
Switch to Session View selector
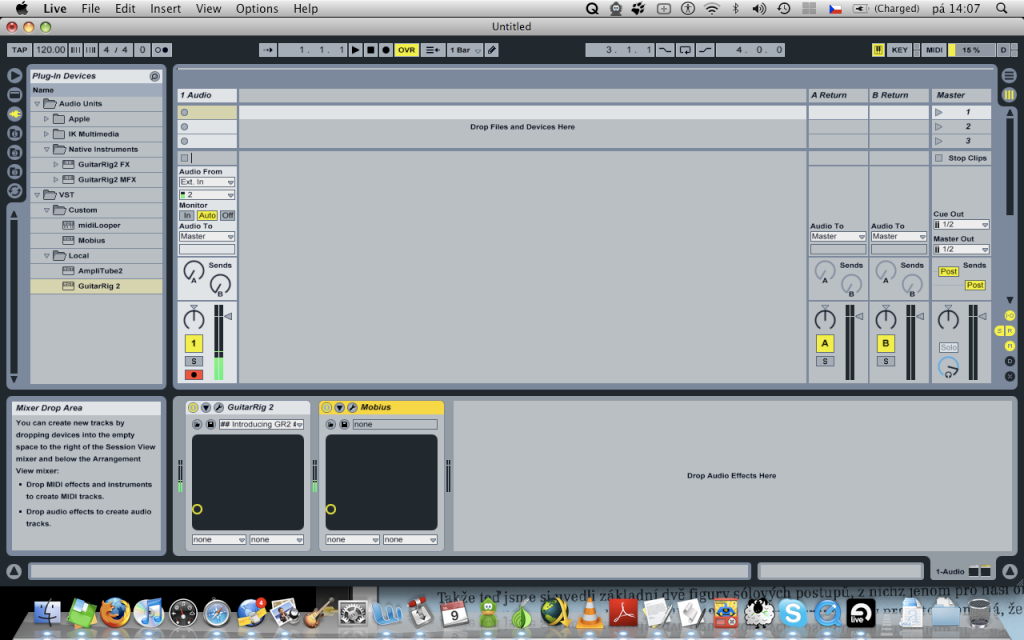(x=1009, y=95)
